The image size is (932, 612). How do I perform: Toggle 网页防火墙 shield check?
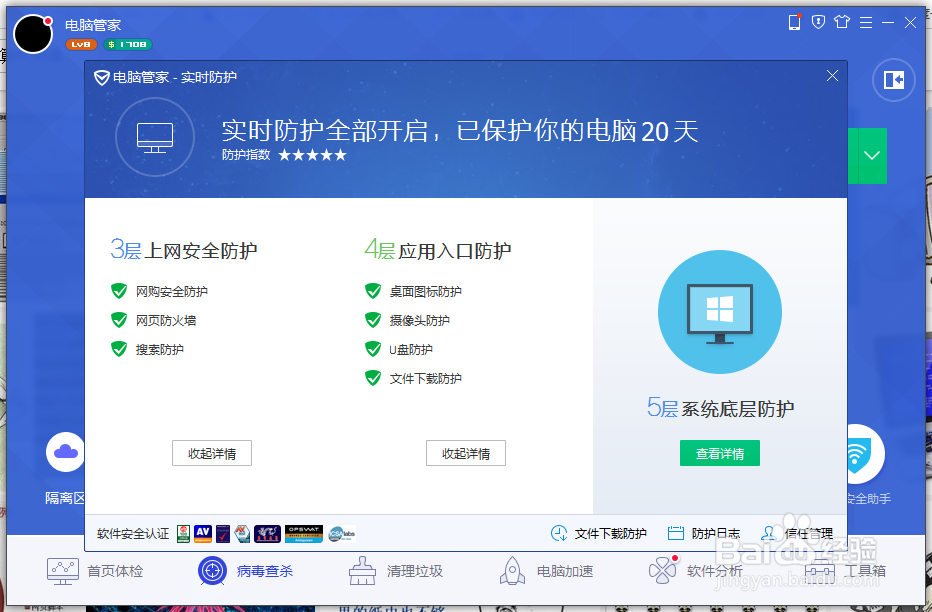pyautogui.click(x=119, y=320)
